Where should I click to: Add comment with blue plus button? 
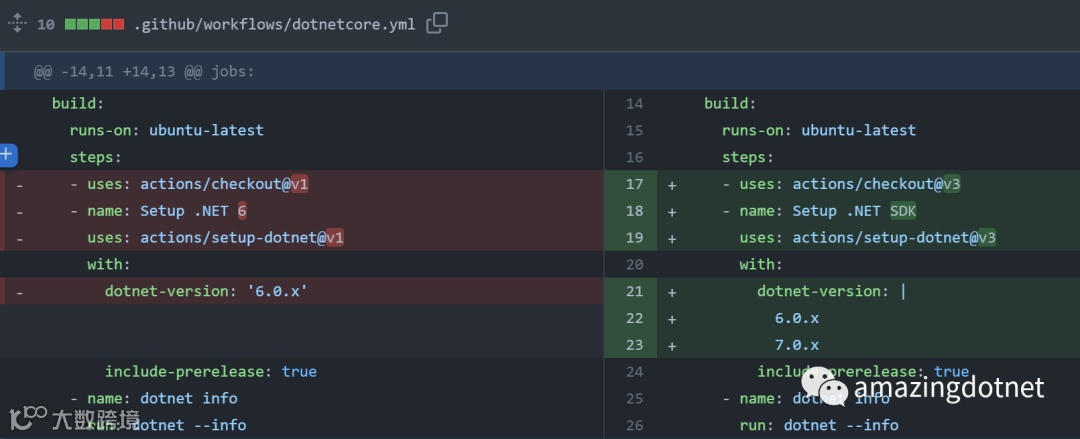8,154
